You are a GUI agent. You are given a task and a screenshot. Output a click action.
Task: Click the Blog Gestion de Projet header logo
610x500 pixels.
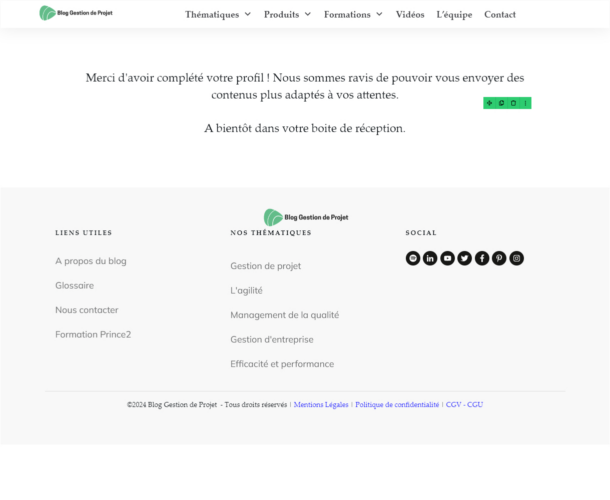[76, 13]
